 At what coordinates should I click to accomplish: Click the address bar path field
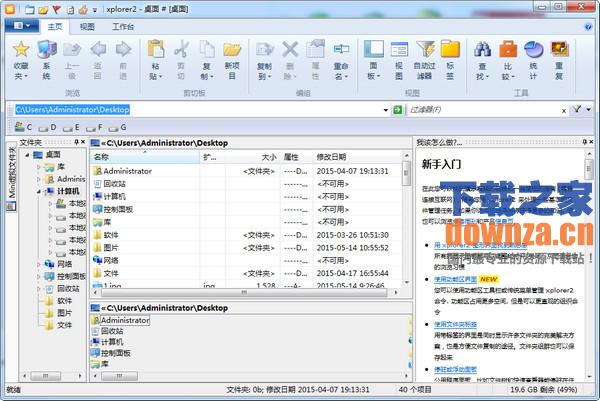197,110
